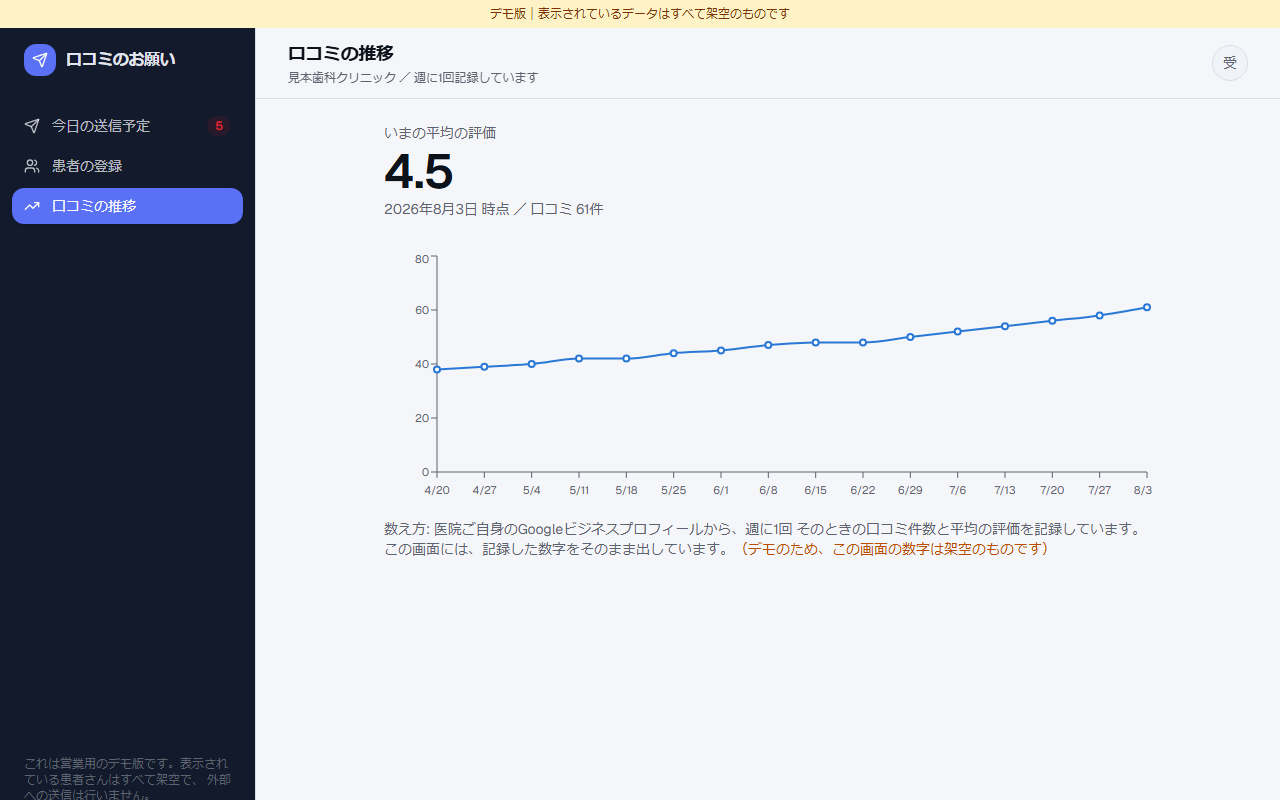Click the chart data point for 5/25
Image resolution: width=1280 pixels, height=800 pixels.
pyautogui.click(x=674, y=353)
